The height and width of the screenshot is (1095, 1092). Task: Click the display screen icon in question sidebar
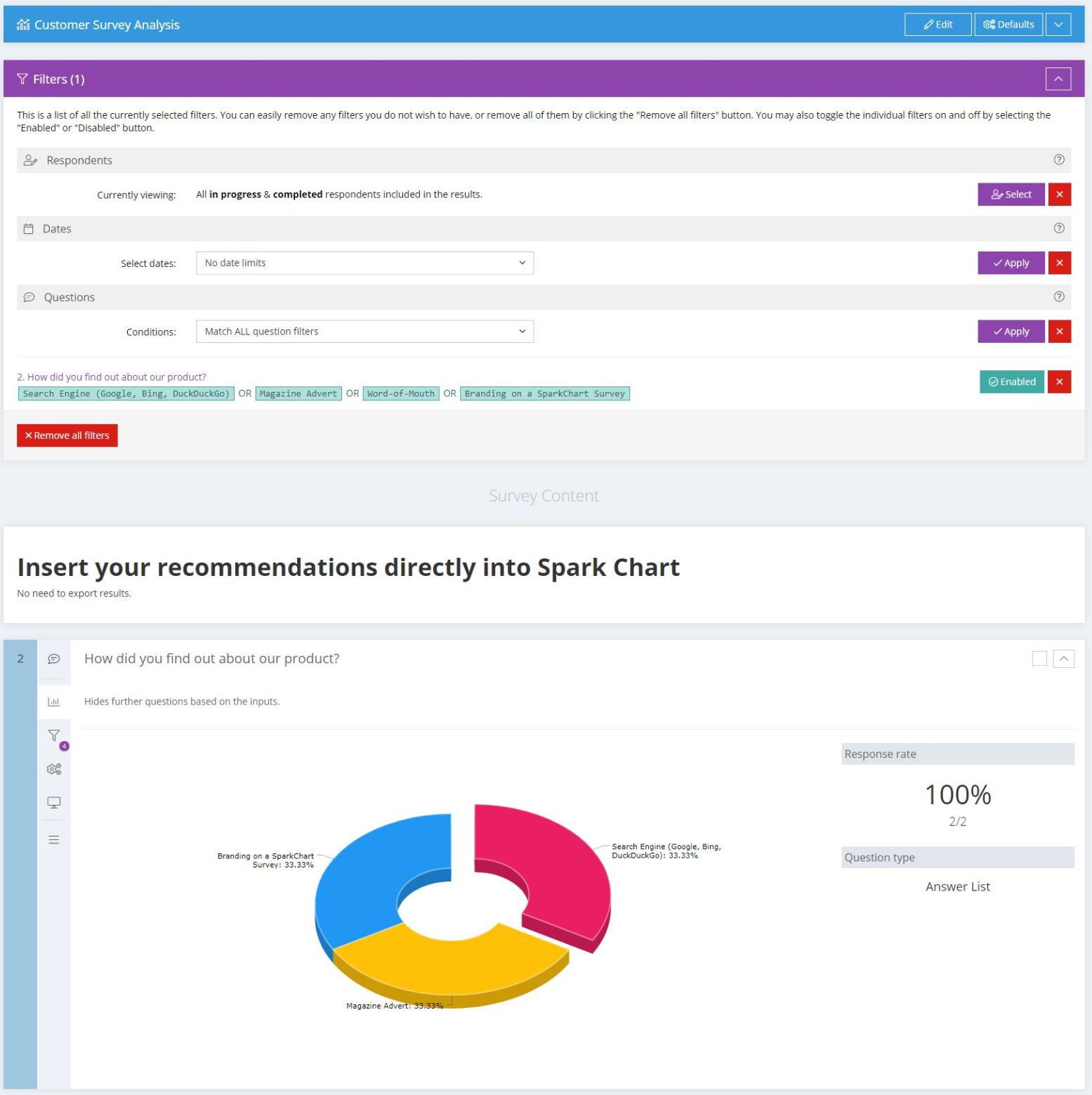[x=53, y=803]
